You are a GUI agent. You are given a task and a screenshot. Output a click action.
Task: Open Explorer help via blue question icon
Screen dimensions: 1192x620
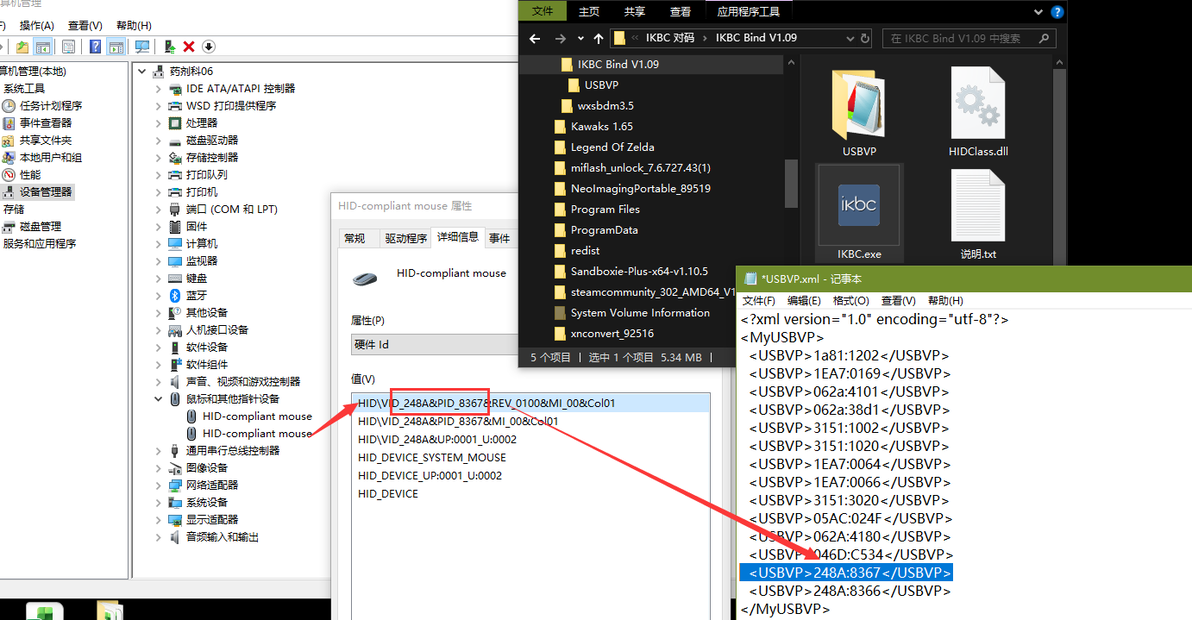1057,12
